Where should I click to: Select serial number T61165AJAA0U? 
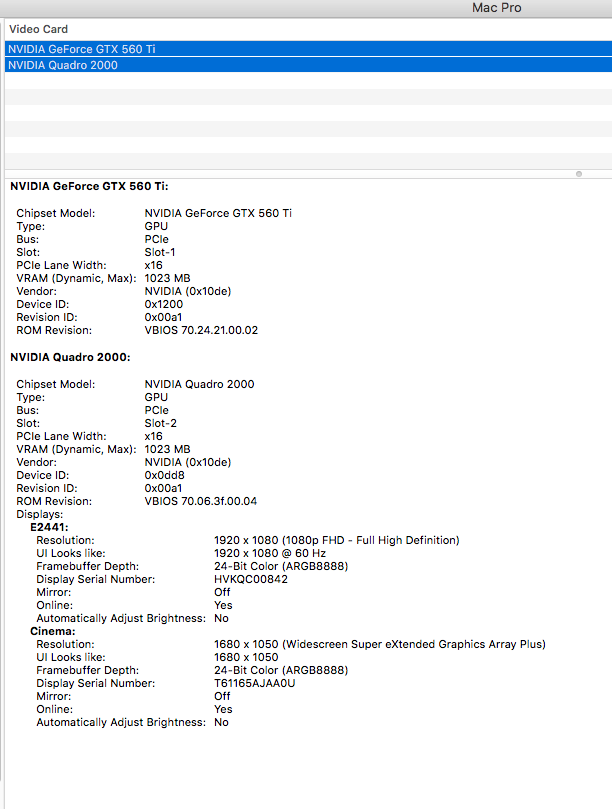tap(254, 683)
